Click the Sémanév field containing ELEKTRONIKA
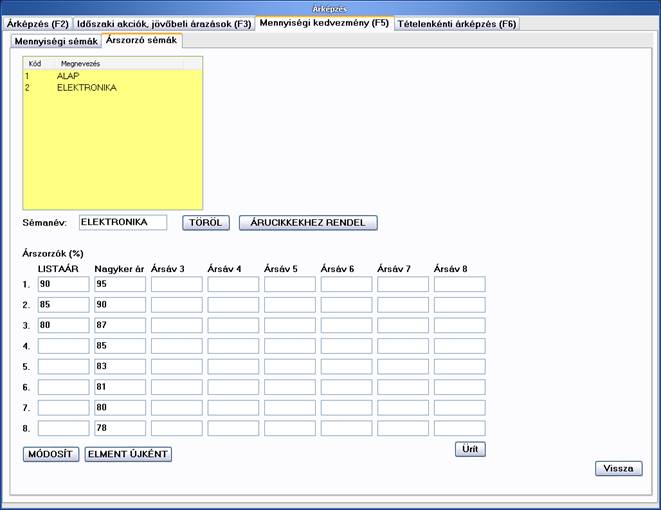 pos(123,223)
